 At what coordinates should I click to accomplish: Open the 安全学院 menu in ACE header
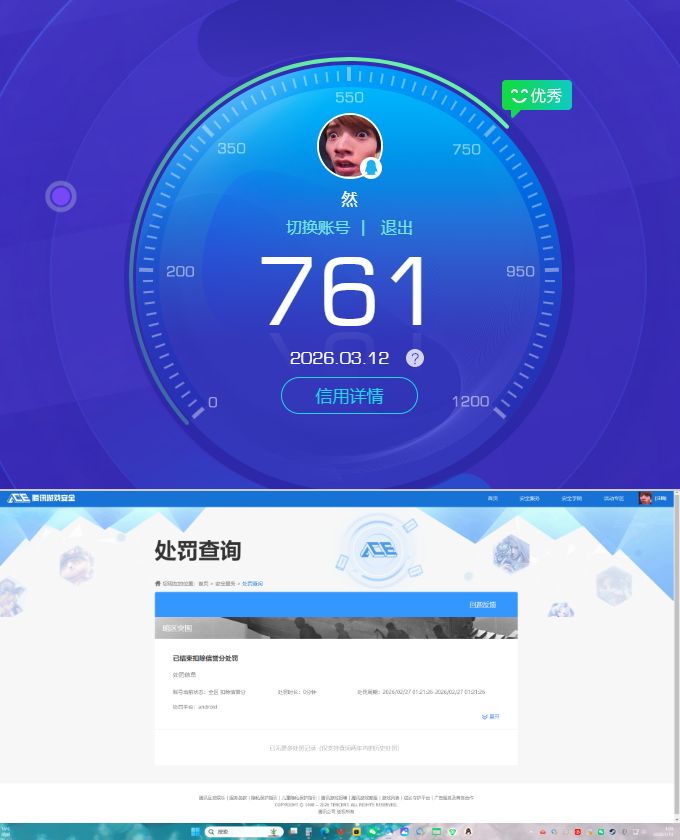571,499
